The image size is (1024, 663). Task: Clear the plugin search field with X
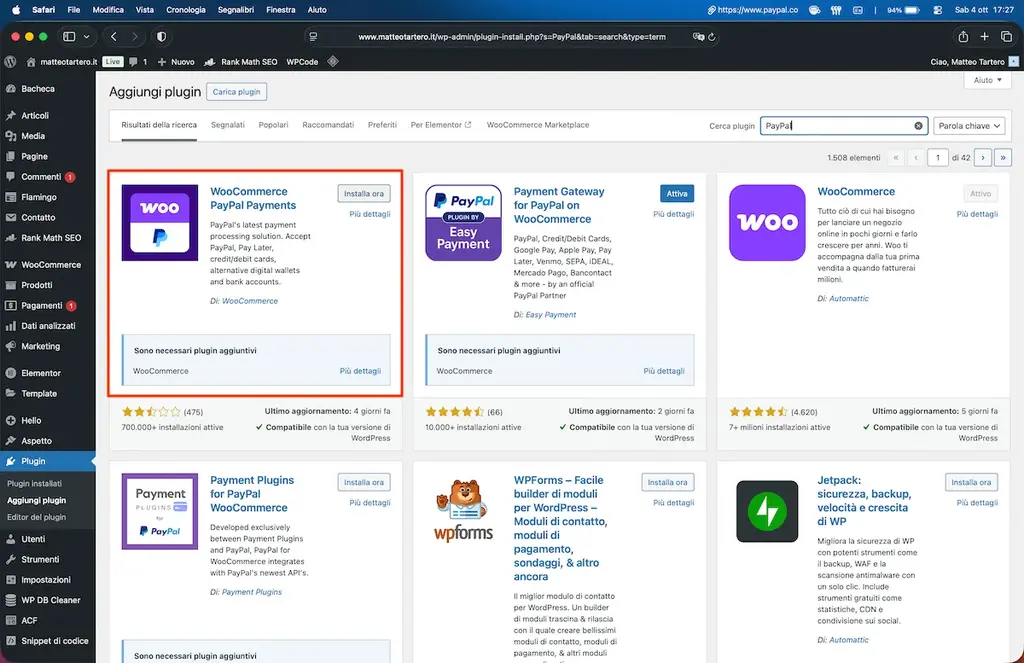(918, 126)
